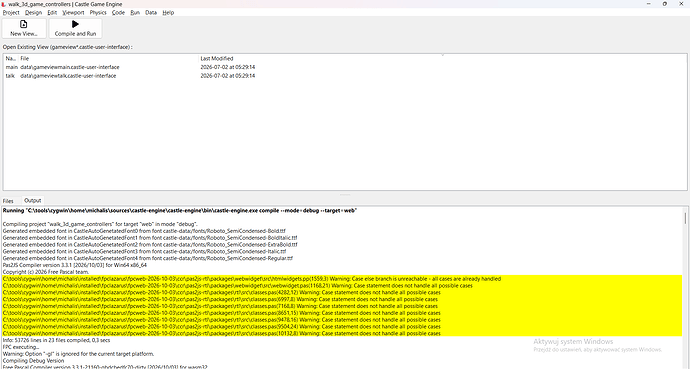
Task: Maximize the Castle Game Engine window
Action: tap(664, 4)
